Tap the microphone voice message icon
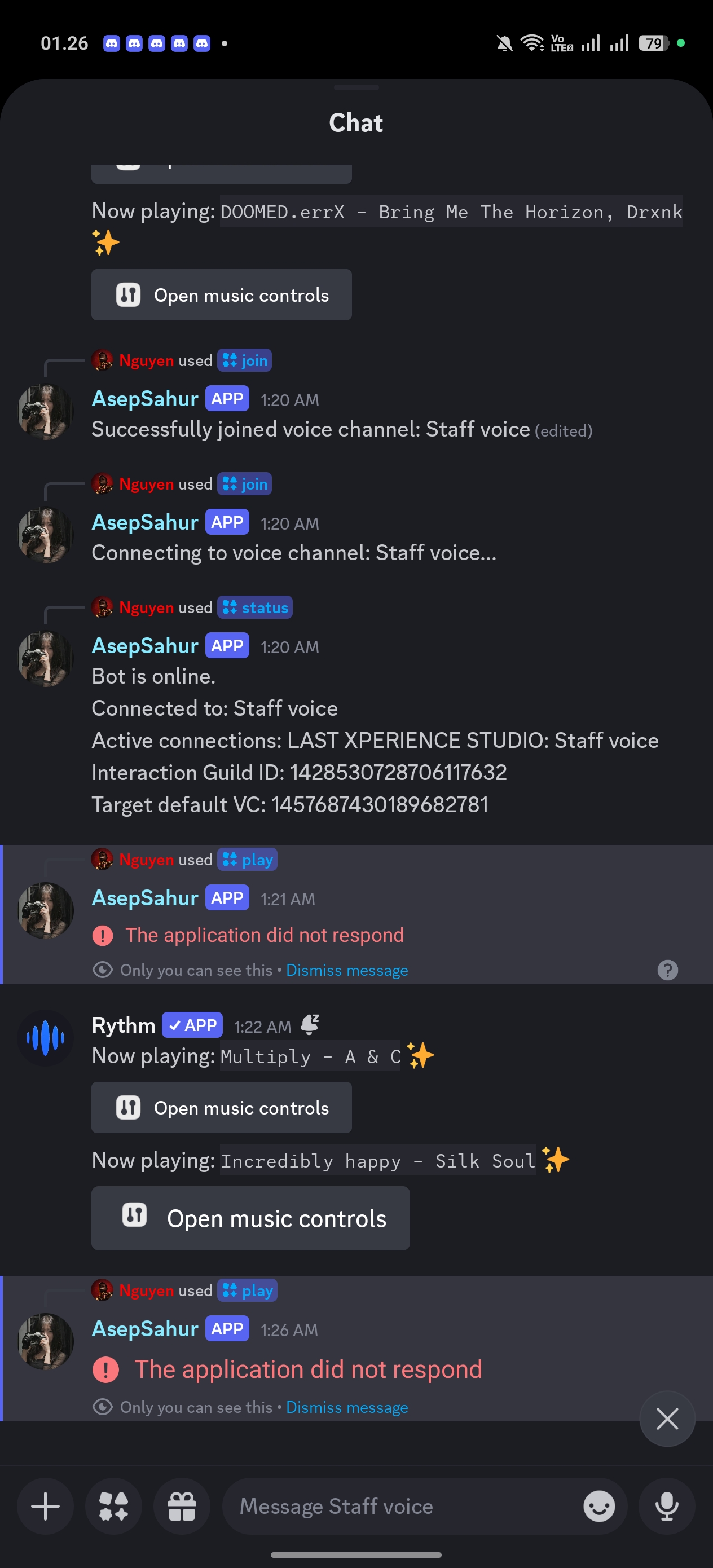Screen dimensions: 713x1568 [667, 1507]
